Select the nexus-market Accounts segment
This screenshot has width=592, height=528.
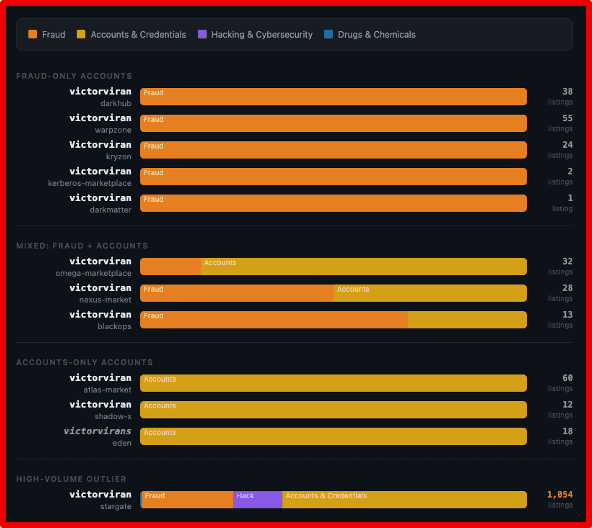pyautogui.click(x=430, y=293)
